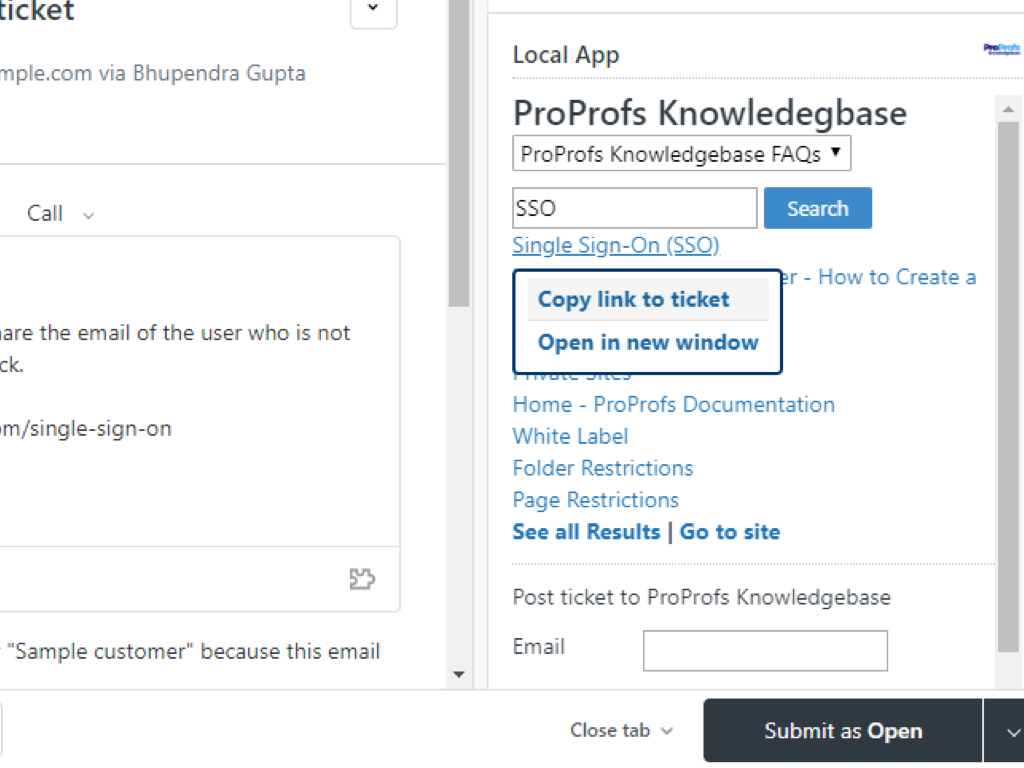Click the ProProfs logo icon
The width and height of the screenshot is (1024, 768).
[1002, 48]
